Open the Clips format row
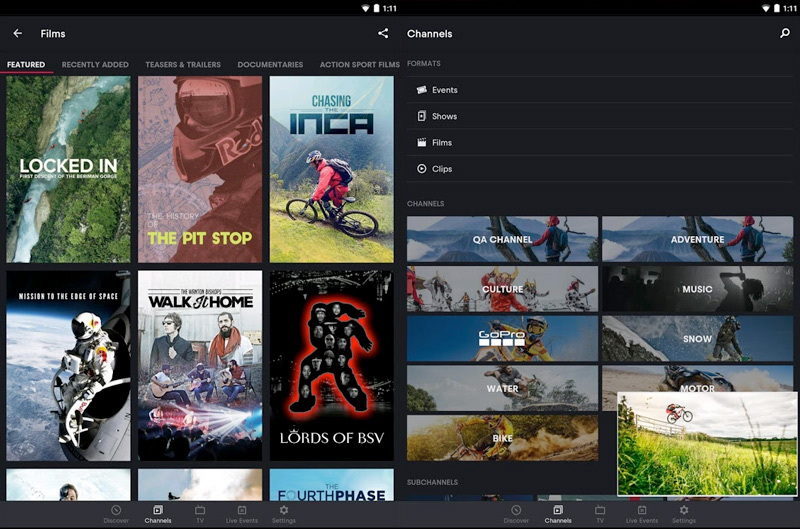This screenshot has height=529, width=800. tap(600, 169)
